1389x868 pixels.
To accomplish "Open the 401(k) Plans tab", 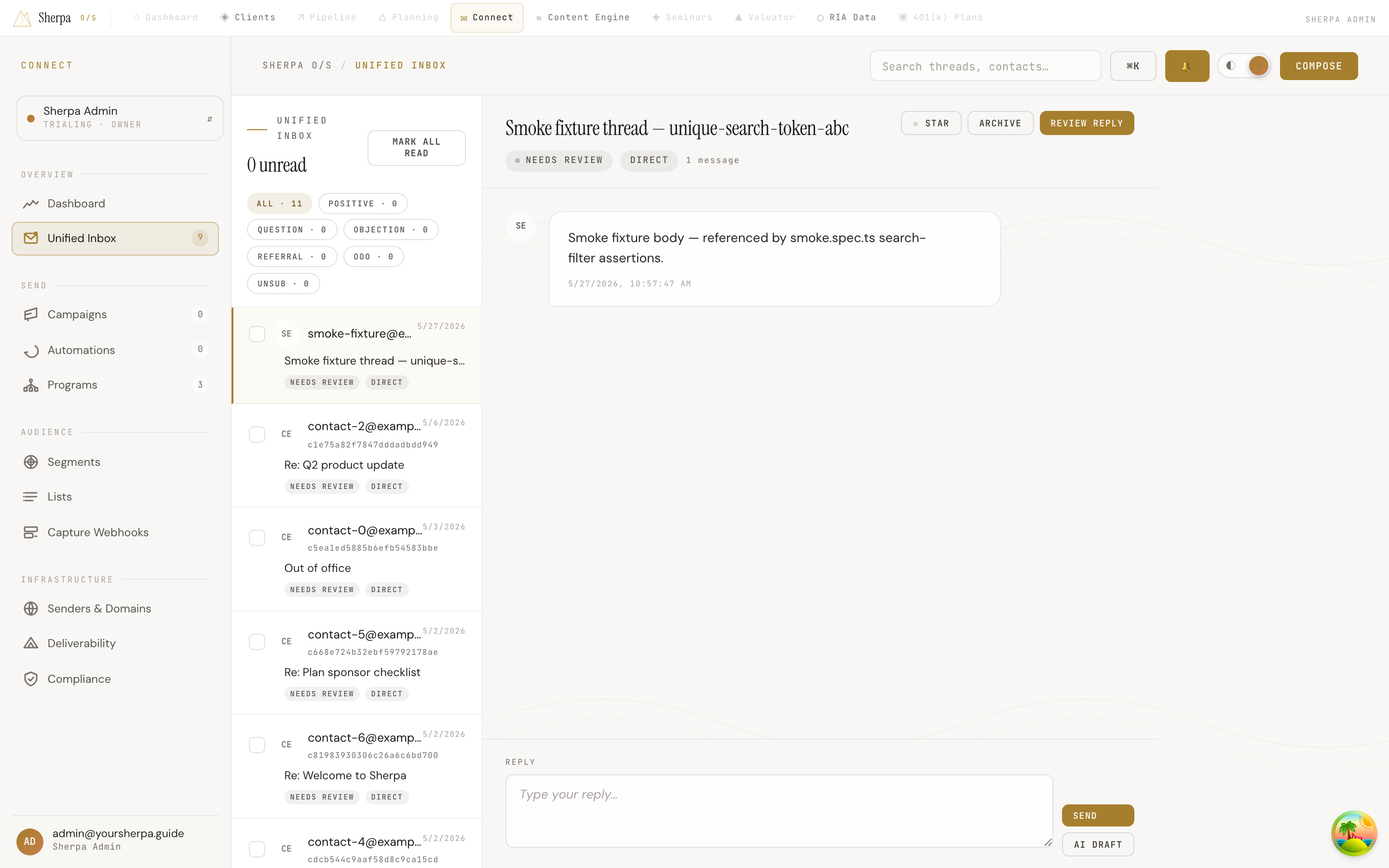I will 940,18.
